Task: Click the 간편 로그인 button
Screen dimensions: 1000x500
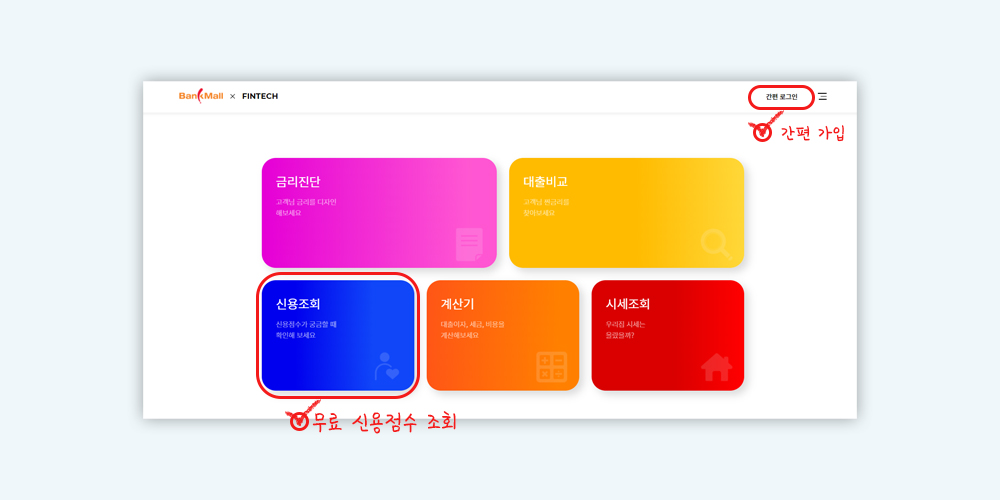Action: click(781, 97)
